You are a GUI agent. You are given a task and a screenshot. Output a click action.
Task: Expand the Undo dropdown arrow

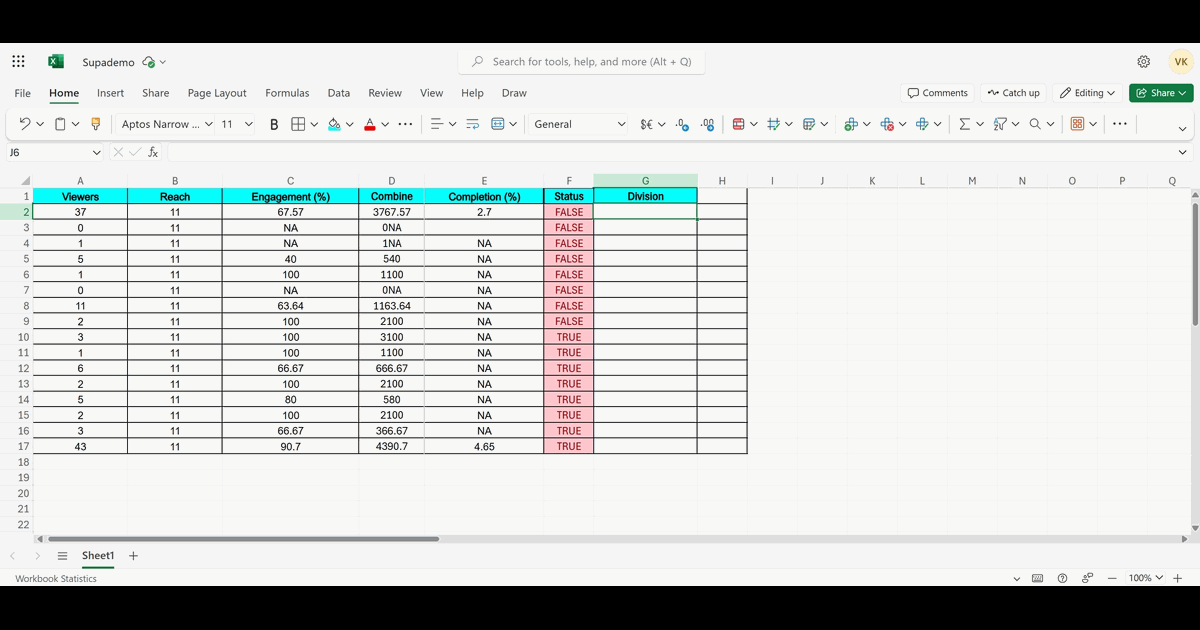[x=40, y=124]
